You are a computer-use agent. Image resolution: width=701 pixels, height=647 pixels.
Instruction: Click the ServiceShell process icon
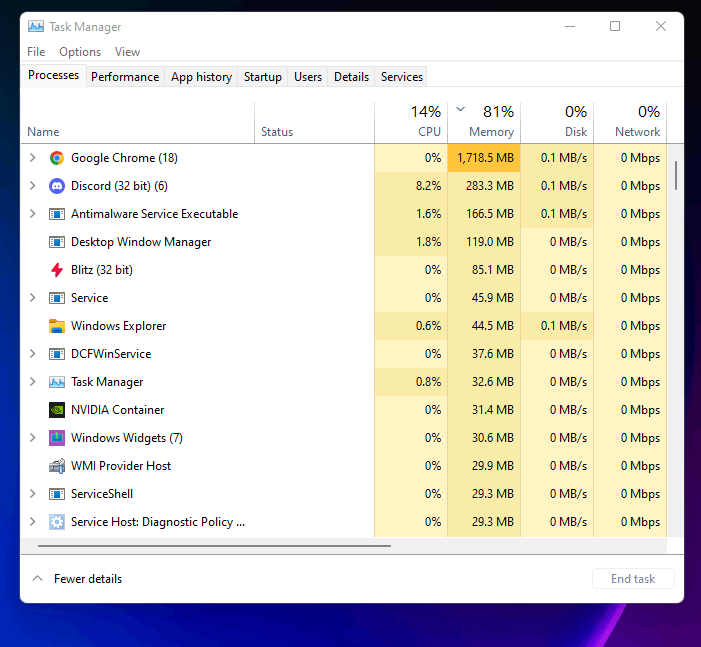[x=57, y=494]
